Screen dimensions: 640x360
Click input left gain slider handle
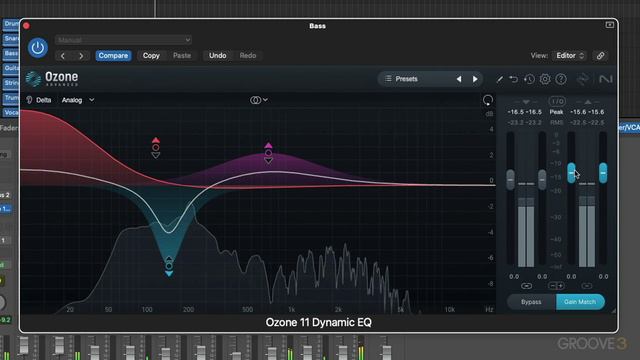coord(510,179)
